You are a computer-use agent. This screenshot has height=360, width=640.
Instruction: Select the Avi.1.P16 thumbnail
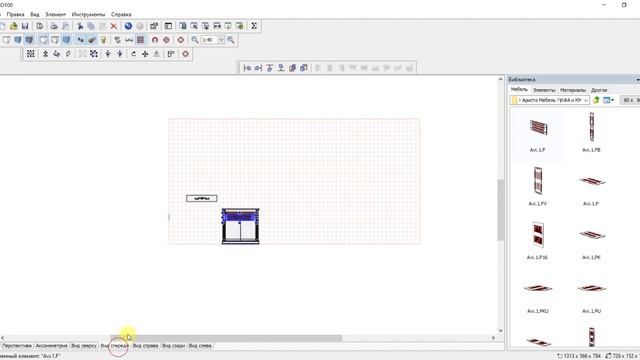pyautogui.click(x=538, y=240)
